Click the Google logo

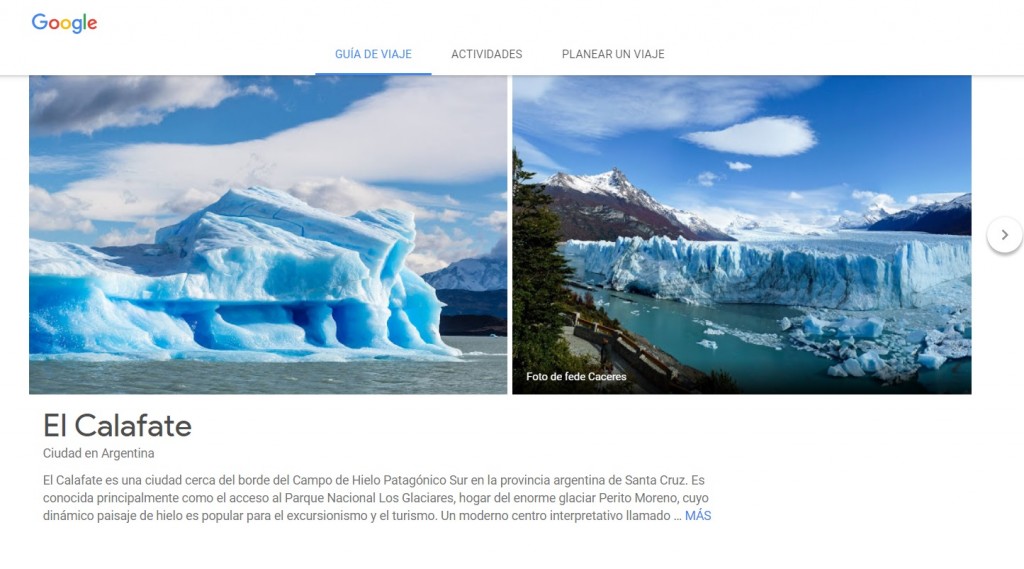click(64, 23)
